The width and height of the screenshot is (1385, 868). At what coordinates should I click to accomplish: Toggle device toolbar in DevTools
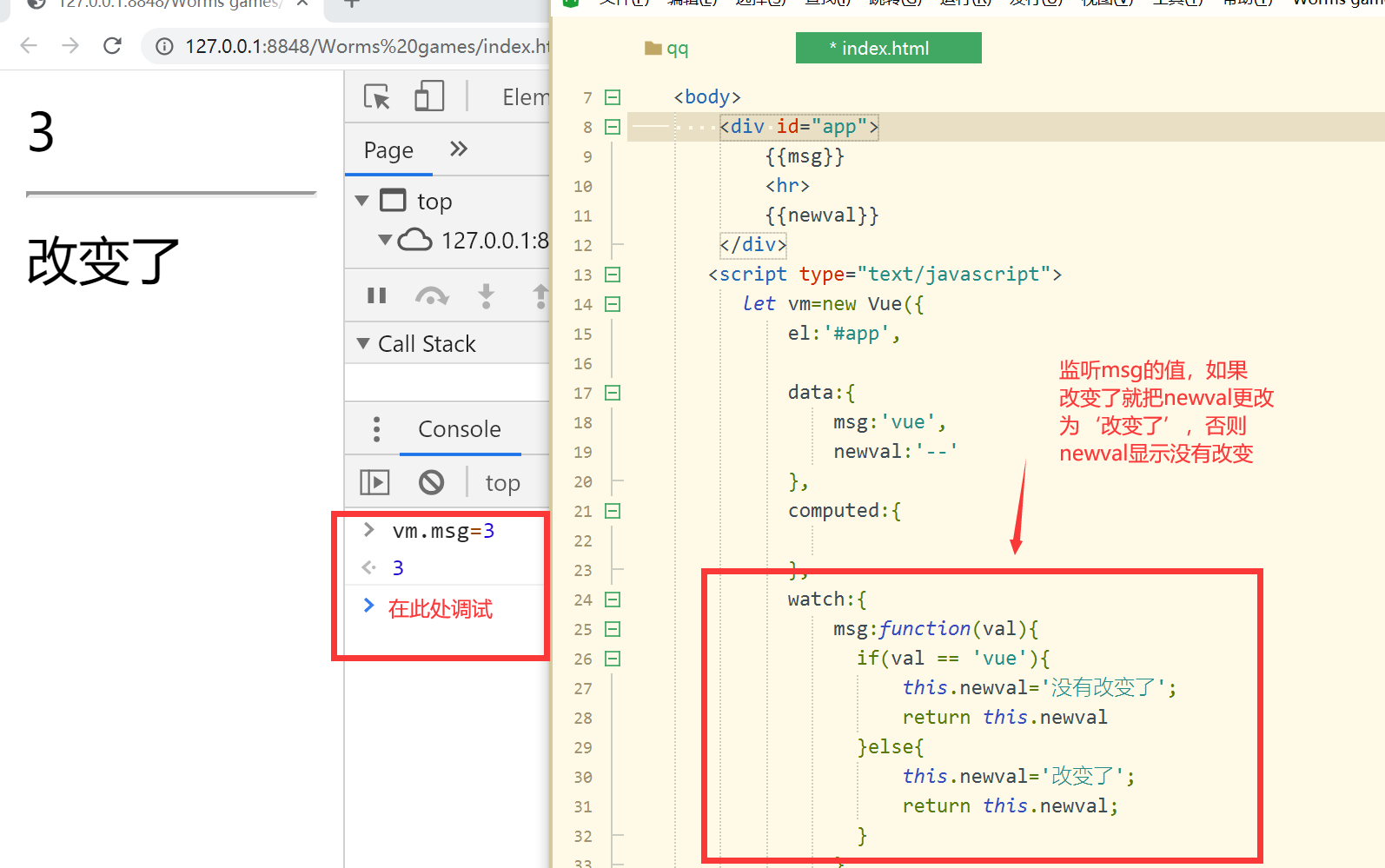(x=429, y=96)
